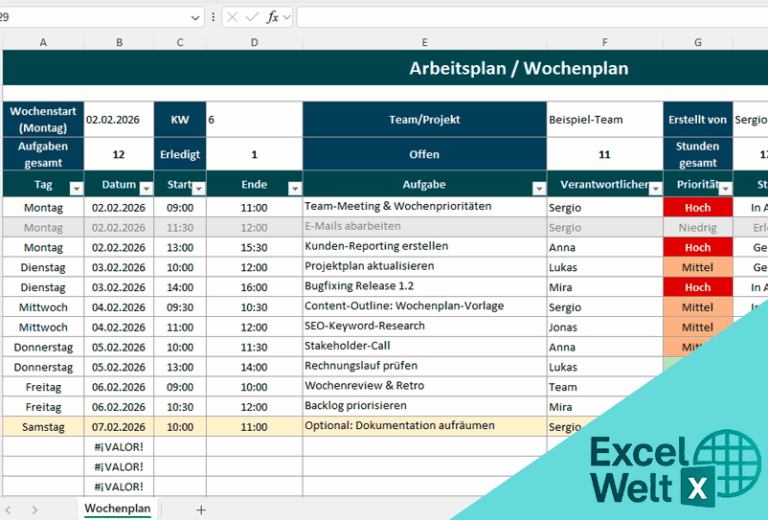Open the Insert Function fx button

point(272,18)
